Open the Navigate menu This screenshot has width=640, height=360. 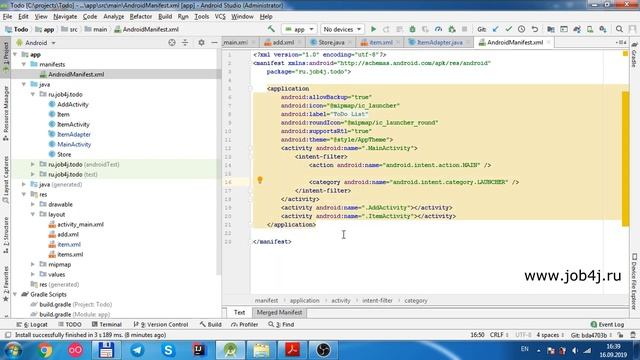coord(65,17)
